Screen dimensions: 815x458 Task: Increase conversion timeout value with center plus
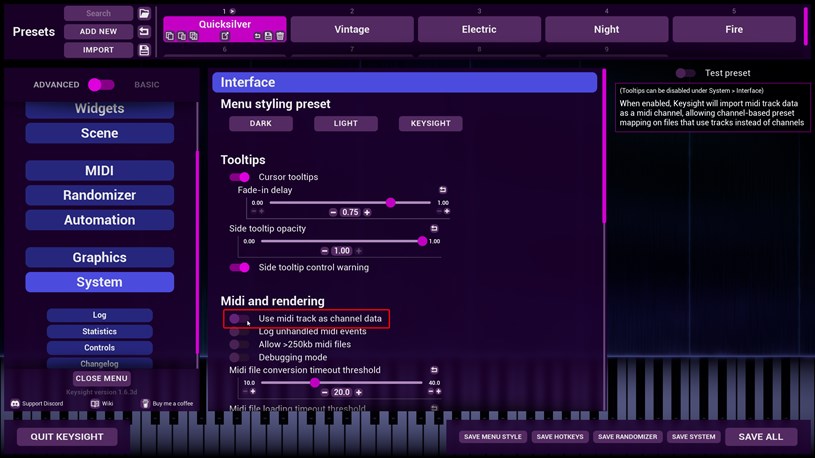click(359, 392)
